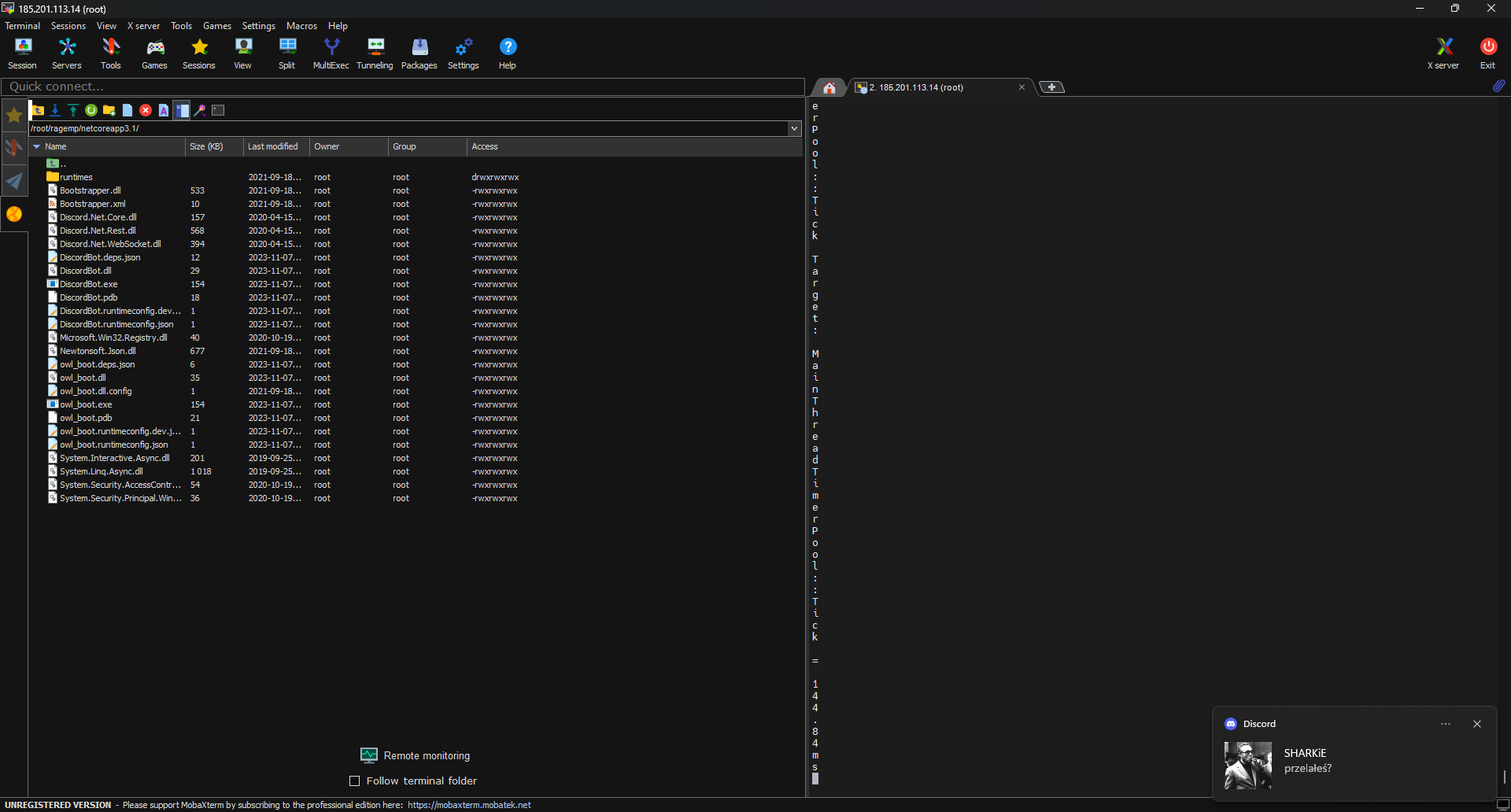
Task: Open the Tunneling tool
Action: coord(375,53)
